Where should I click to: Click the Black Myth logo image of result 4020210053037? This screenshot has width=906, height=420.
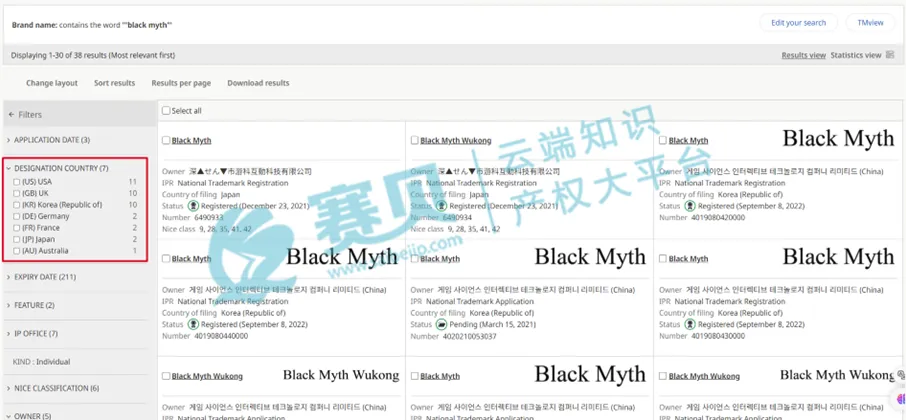click(590, 257)
